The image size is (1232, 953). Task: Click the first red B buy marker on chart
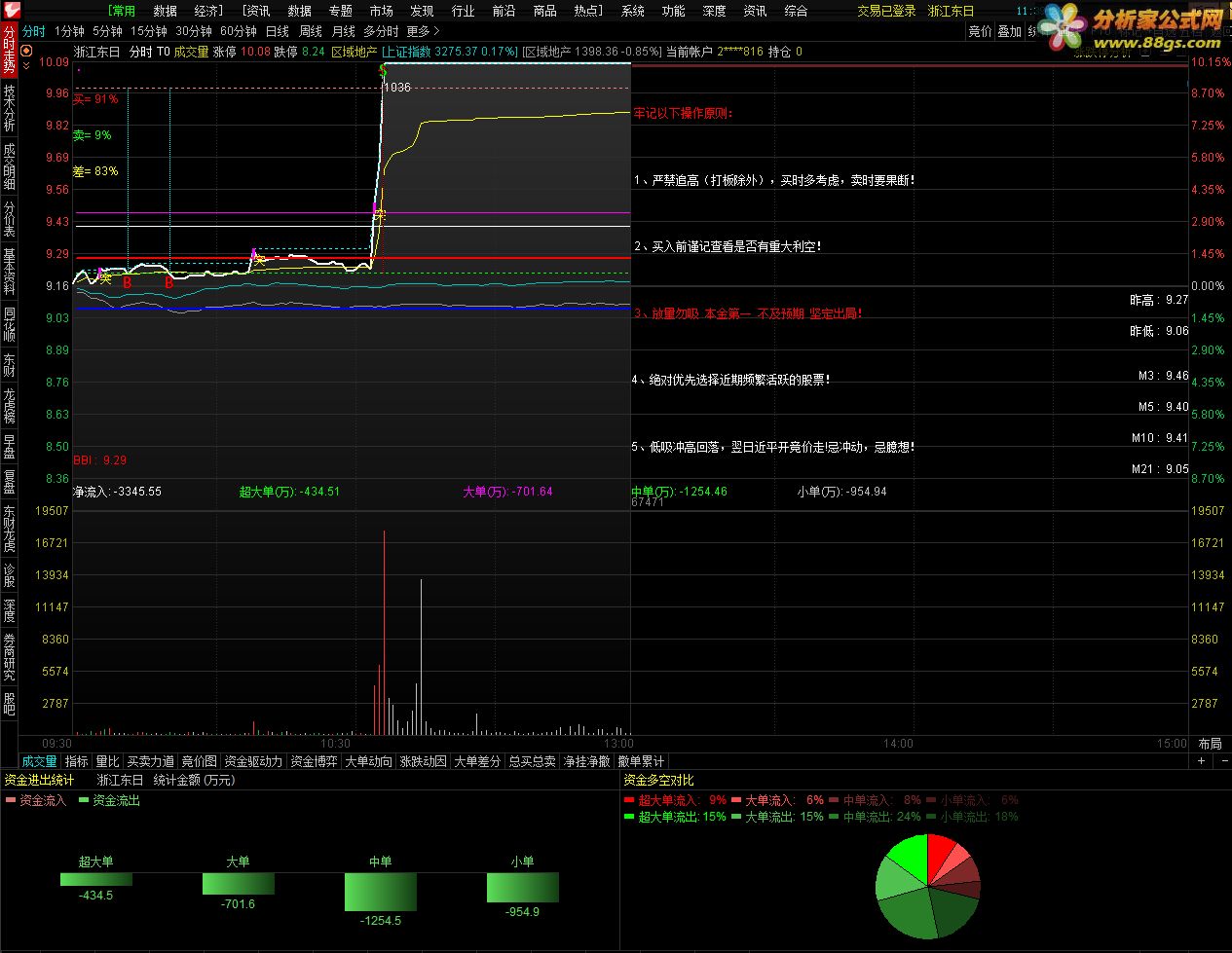pyautogui.click(x=127, y=282)
